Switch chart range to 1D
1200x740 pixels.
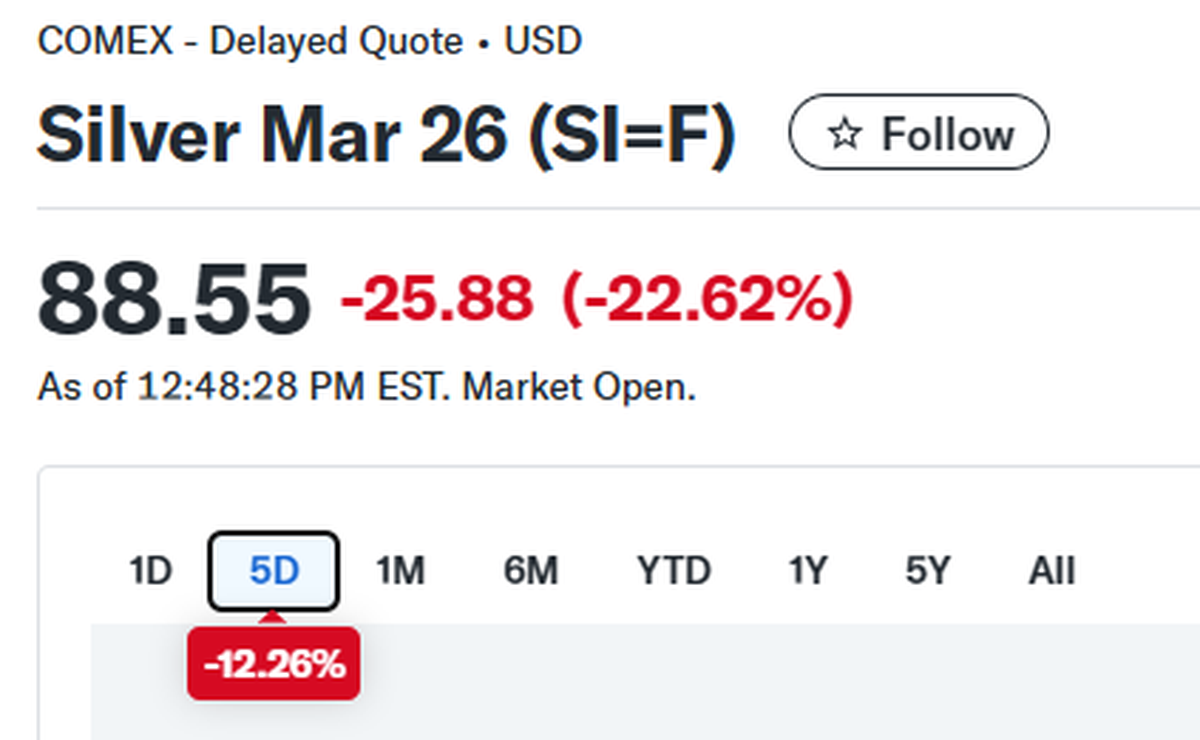pyautogui.click(x=150, y=571)
